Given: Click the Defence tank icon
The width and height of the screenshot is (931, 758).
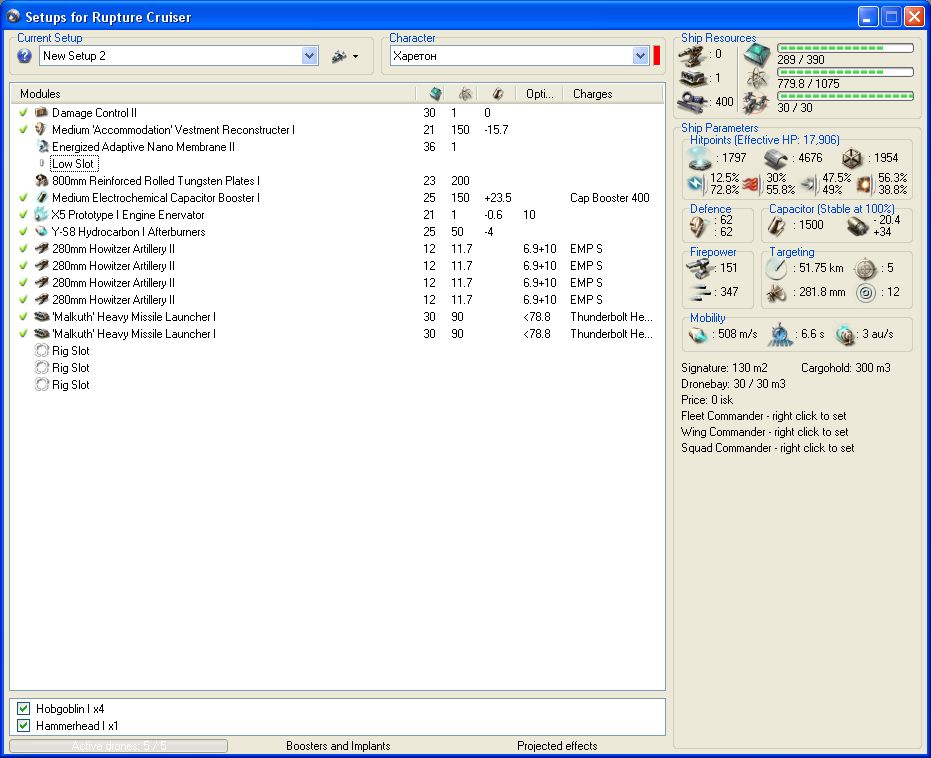Looking at the screenshot, I should (698, 226).
